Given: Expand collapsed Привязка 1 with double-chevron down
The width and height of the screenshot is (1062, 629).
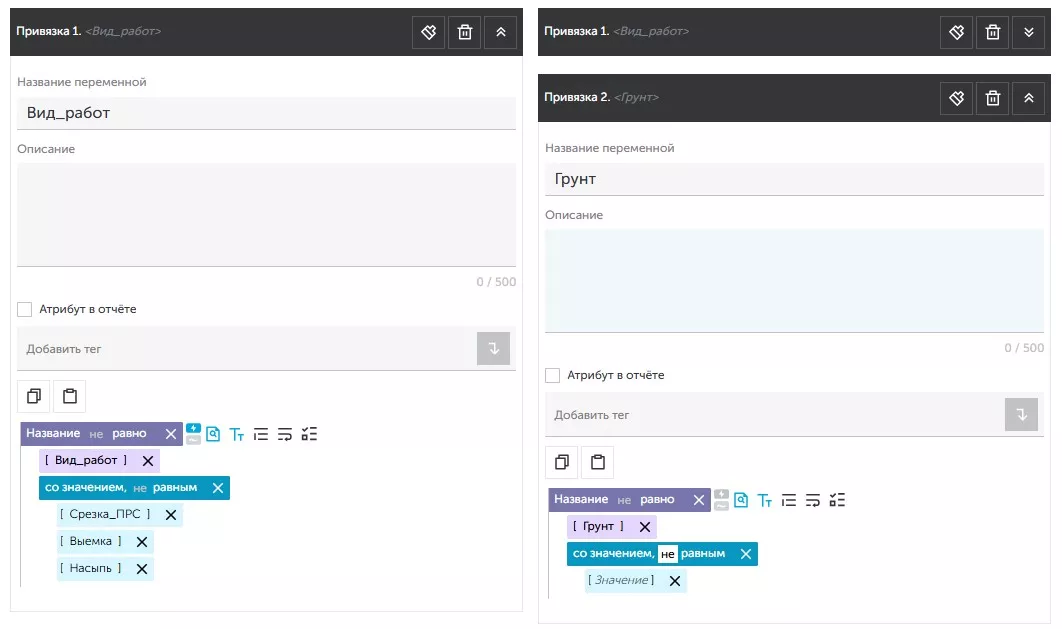Looking at the screenshot, I should click(1028, 32).
